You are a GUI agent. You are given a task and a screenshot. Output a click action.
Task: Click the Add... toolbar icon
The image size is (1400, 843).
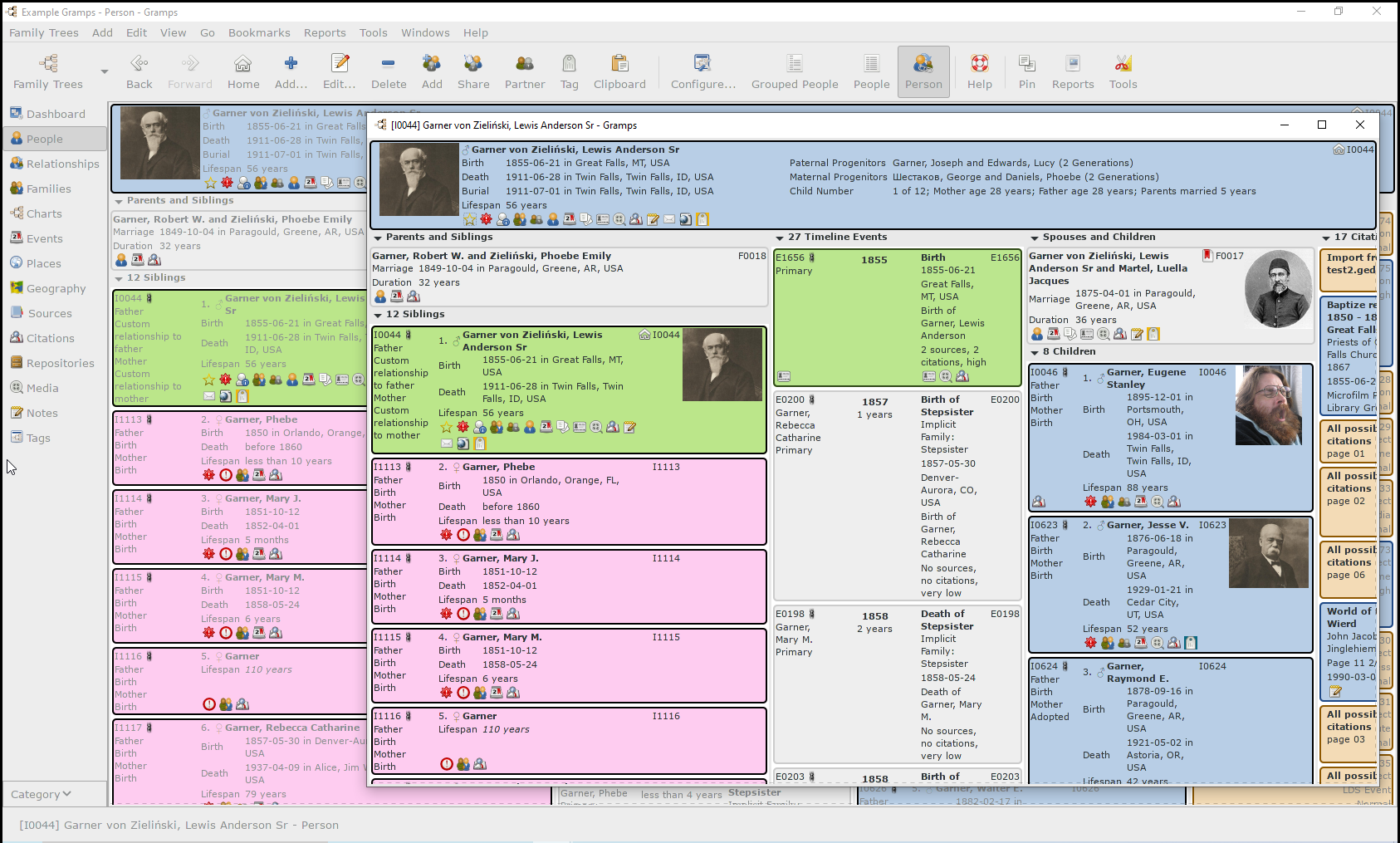pyautogui.click(x=291, y=72)
